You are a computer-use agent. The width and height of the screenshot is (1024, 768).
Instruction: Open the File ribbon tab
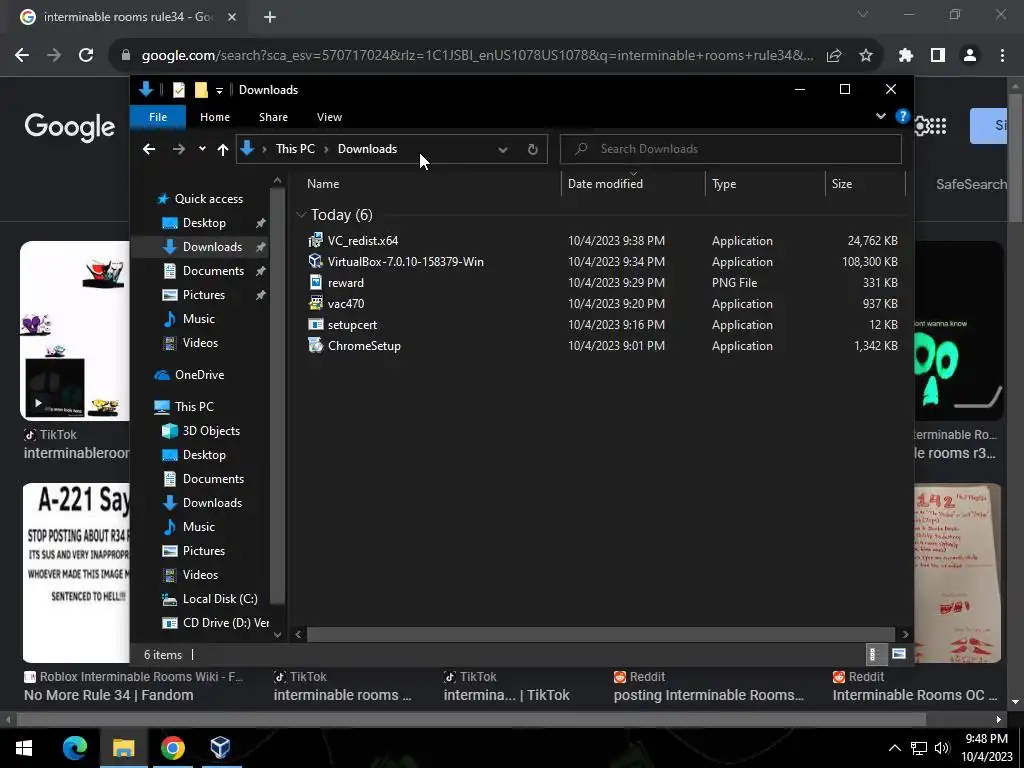[x=158, y=117]
